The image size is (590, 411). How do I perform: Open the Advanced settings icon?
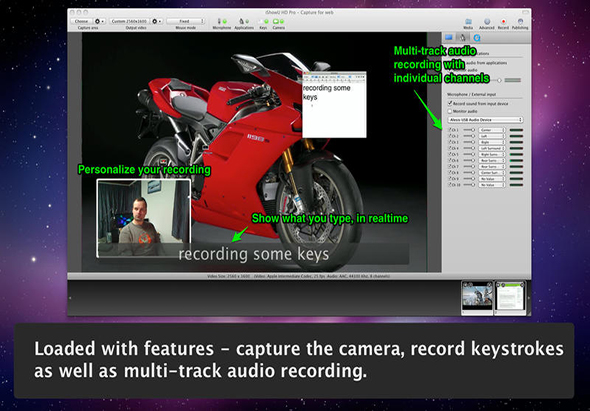(487, 21)
